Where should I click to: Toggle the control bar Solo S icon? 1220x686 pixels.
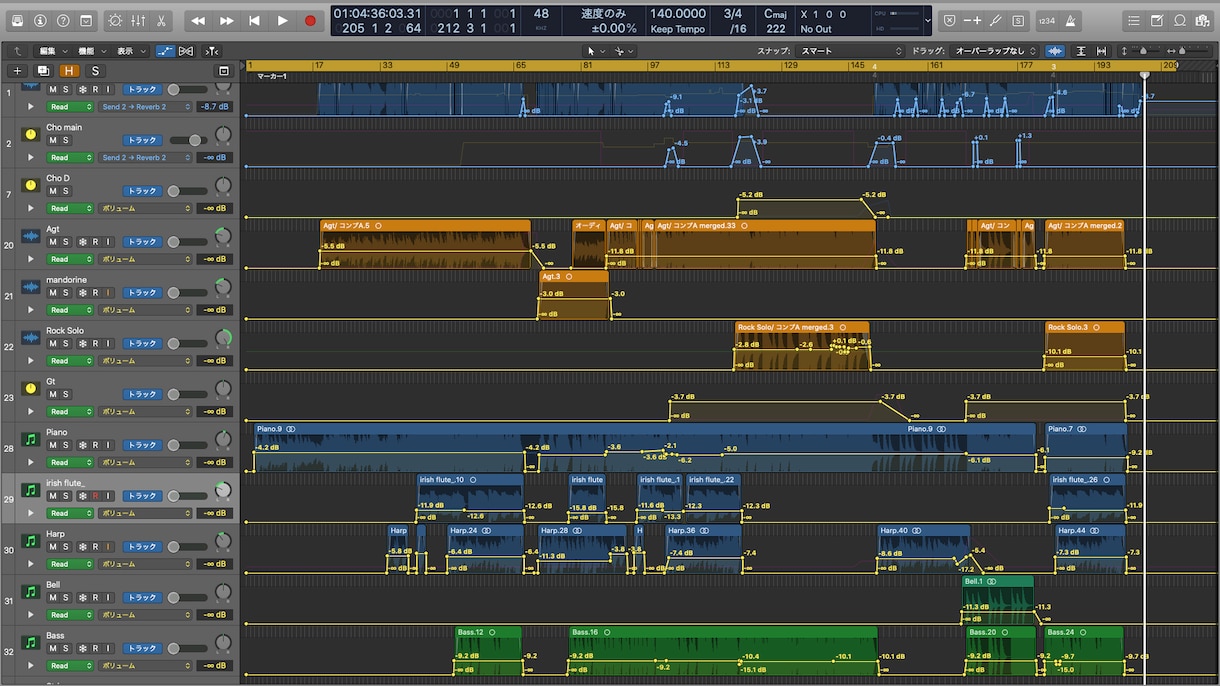1018,20
